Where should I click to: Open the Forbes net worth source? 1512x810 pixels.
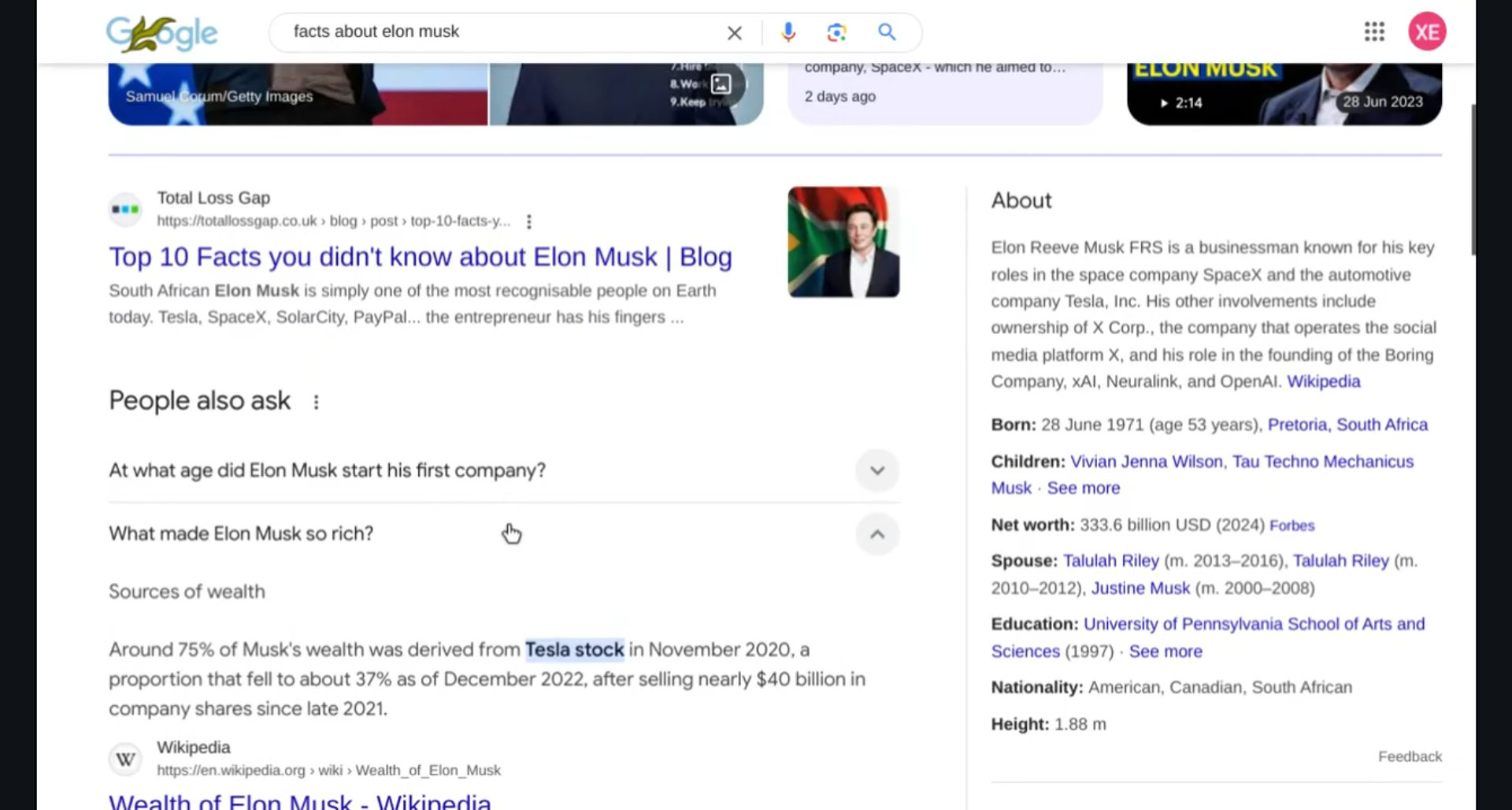(x=1291, y=526)
